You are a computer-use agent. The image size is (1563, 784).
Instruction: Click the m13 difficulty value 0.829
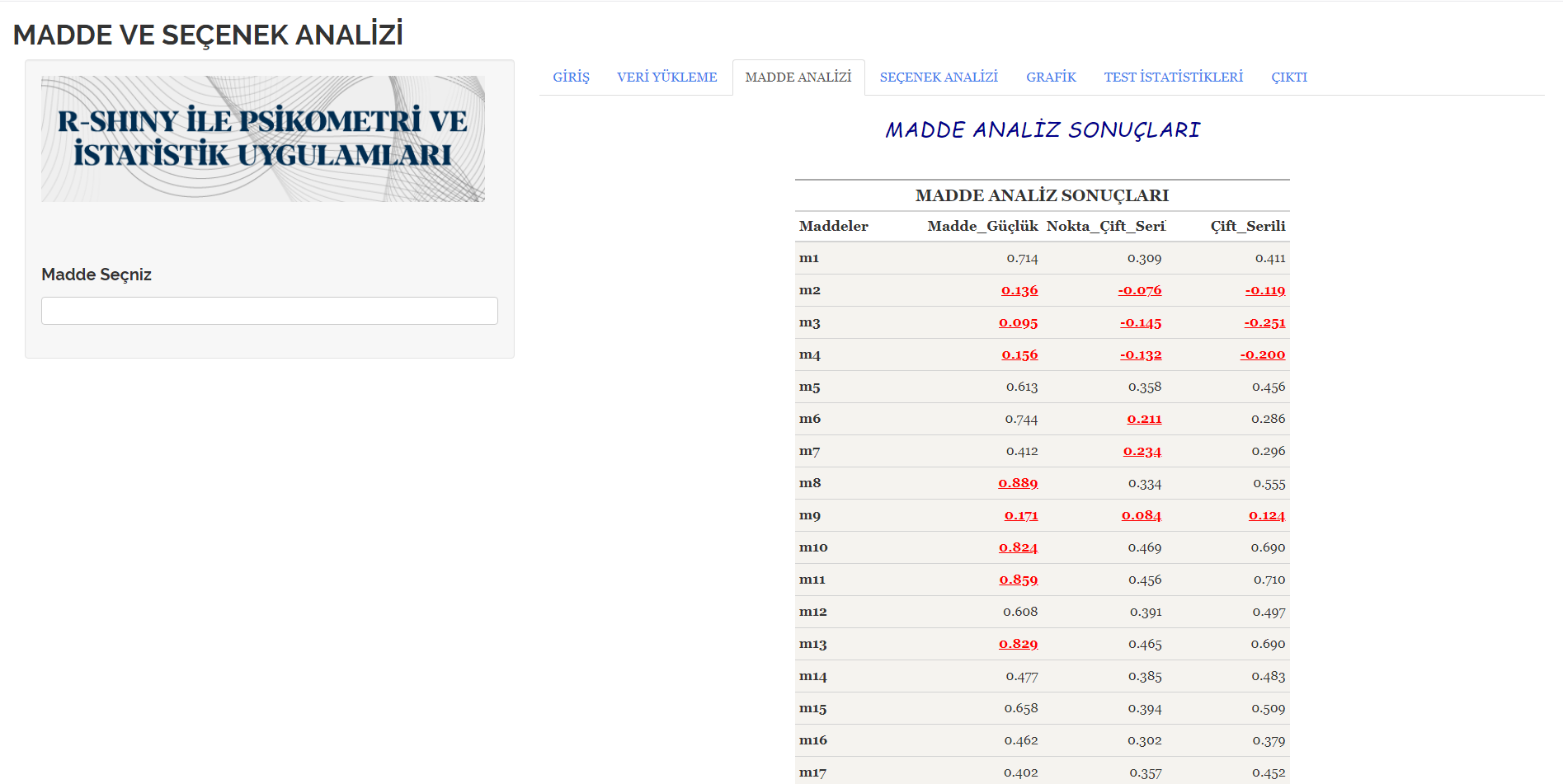[1018, 644]
